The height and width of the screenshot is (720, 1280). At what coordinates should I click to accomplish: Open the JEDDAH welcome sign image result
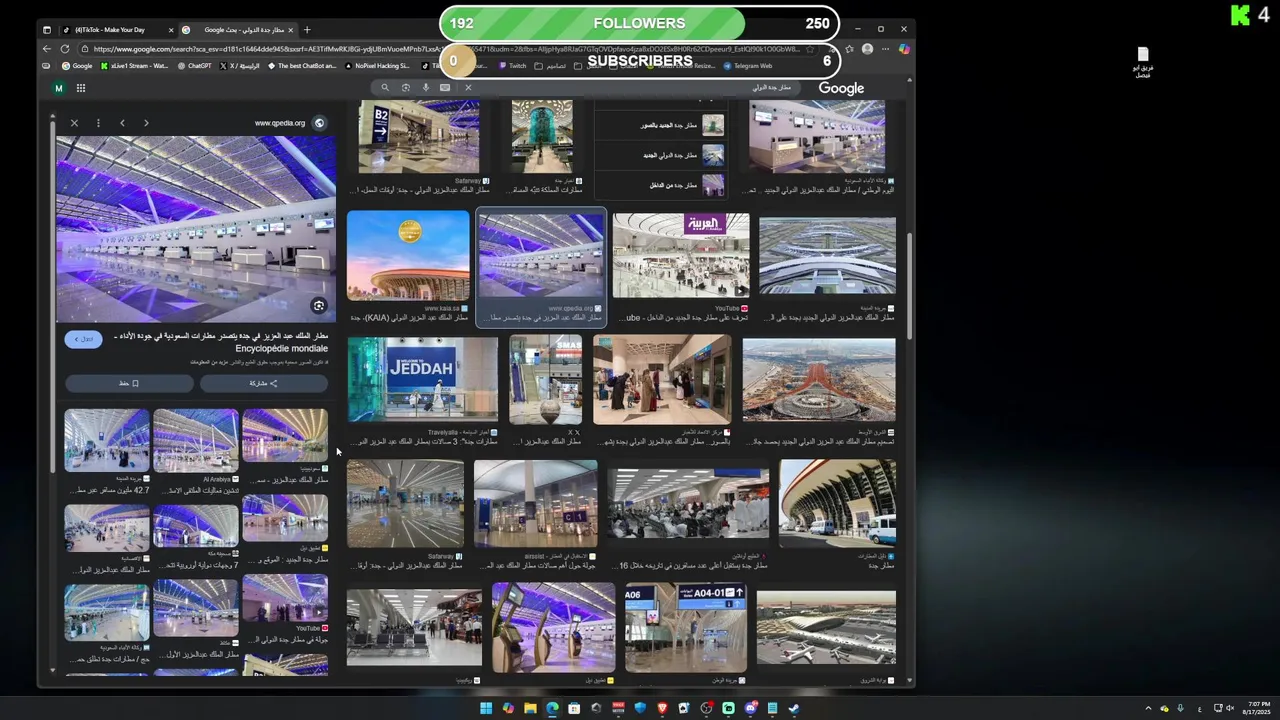point(422,380)
